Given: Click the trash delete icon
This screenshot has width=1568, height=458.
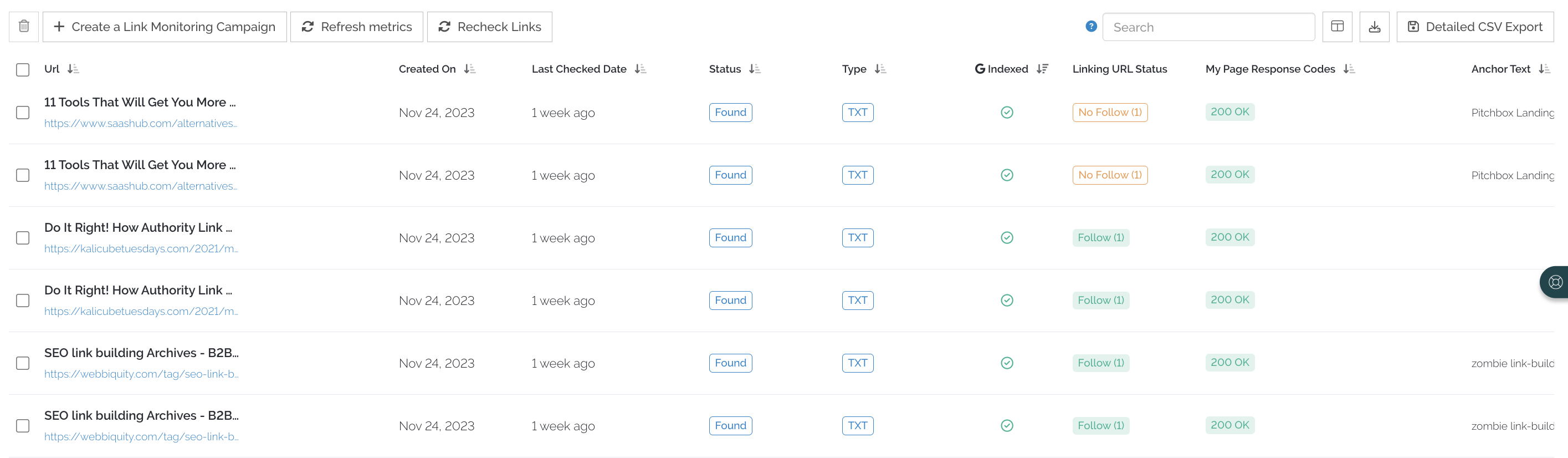Looking at the screenshot, I should coord(24,27).
